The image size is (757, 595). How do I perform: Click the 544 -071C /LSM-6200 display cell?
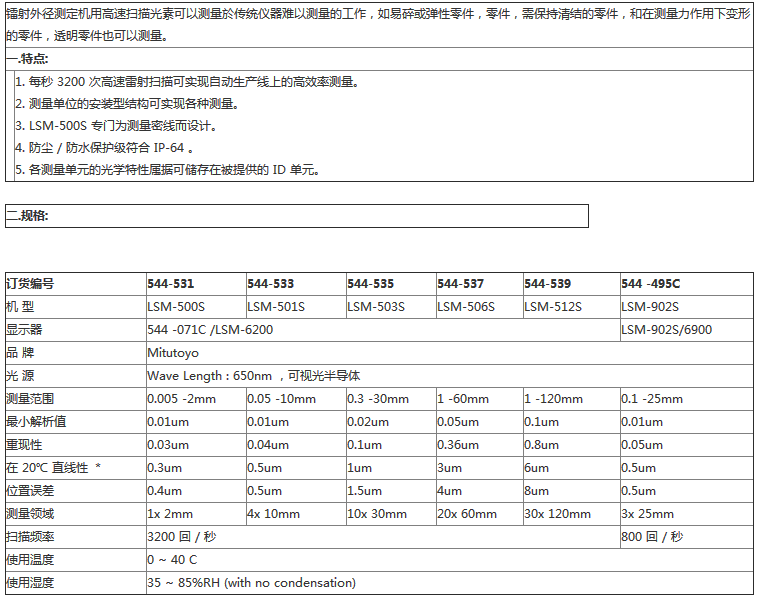click(x=210, y=330)
